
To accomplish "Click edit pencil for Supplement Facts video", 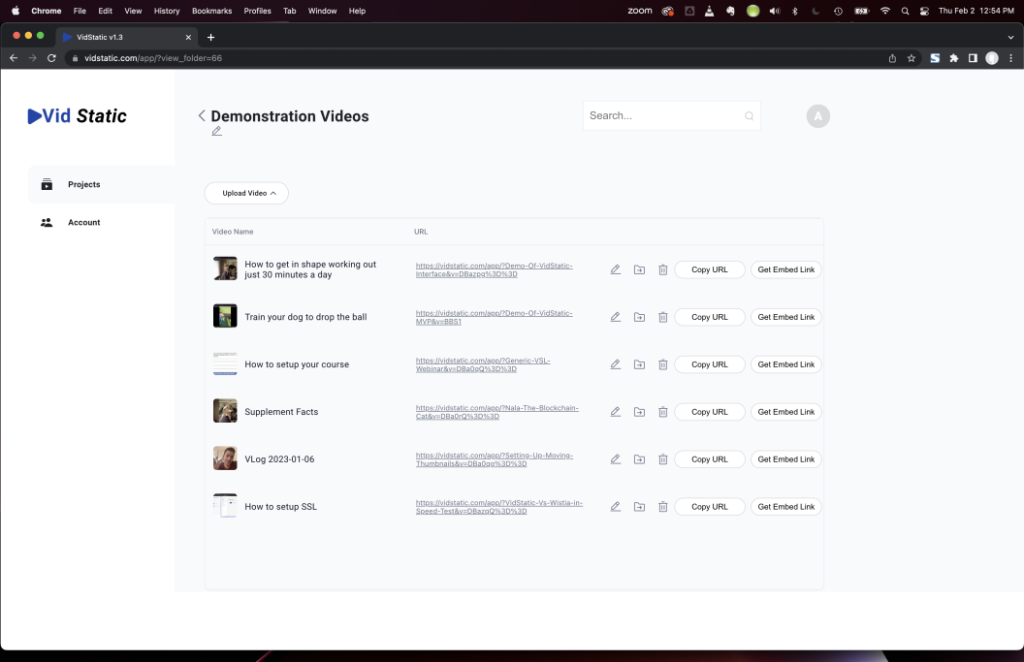I will pos(616,412).
